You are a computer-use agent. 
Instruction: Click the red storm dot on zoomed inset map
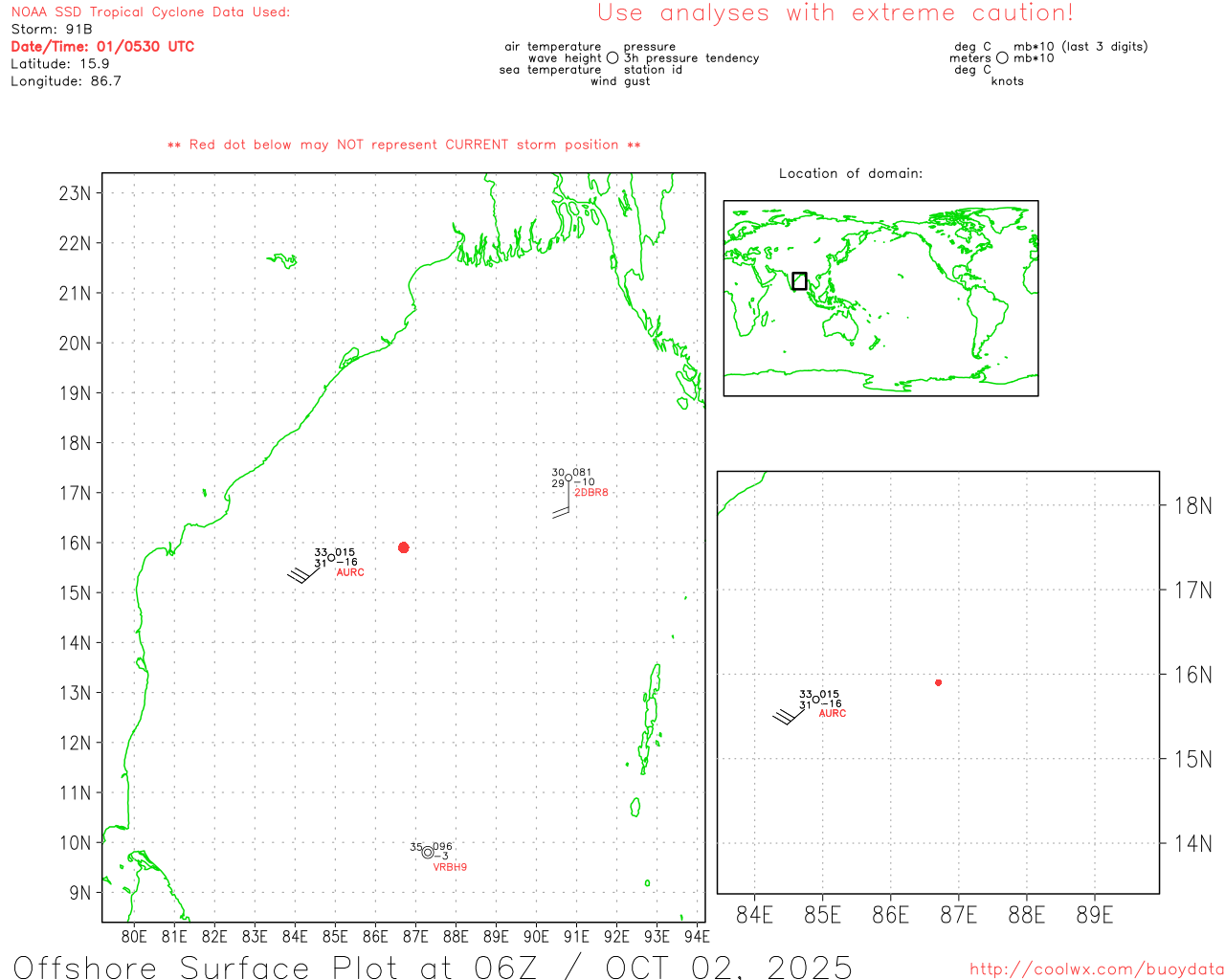(938, 682)
